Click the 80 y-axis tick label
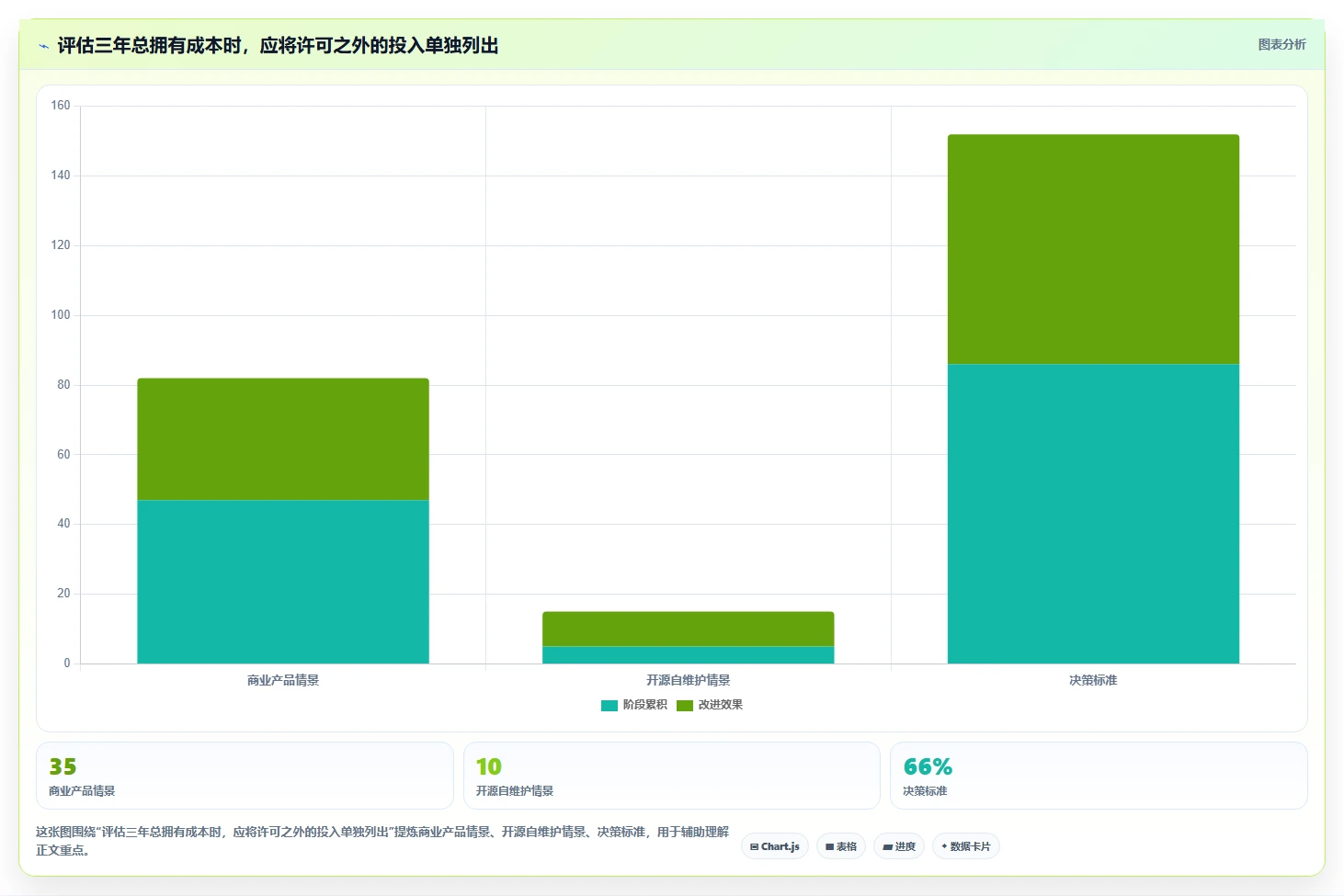1344x896 pixels. point(63,385)
